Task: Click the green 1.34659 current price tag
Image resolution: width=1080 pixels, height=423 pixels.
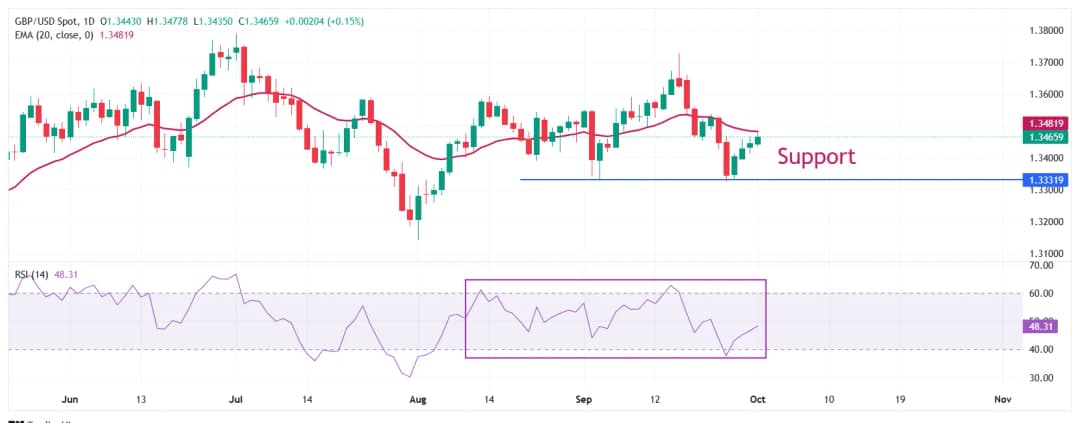Action: click(x=1047, y=137)
